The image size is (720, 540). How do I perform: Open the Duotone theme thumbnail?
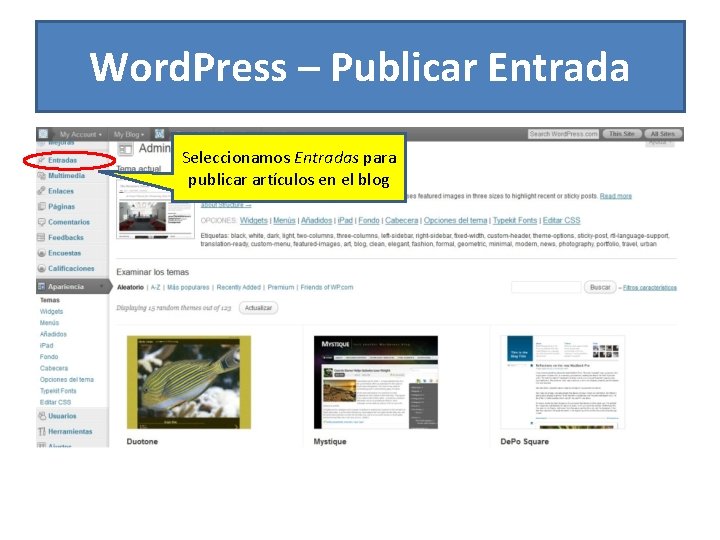[189, 382]
